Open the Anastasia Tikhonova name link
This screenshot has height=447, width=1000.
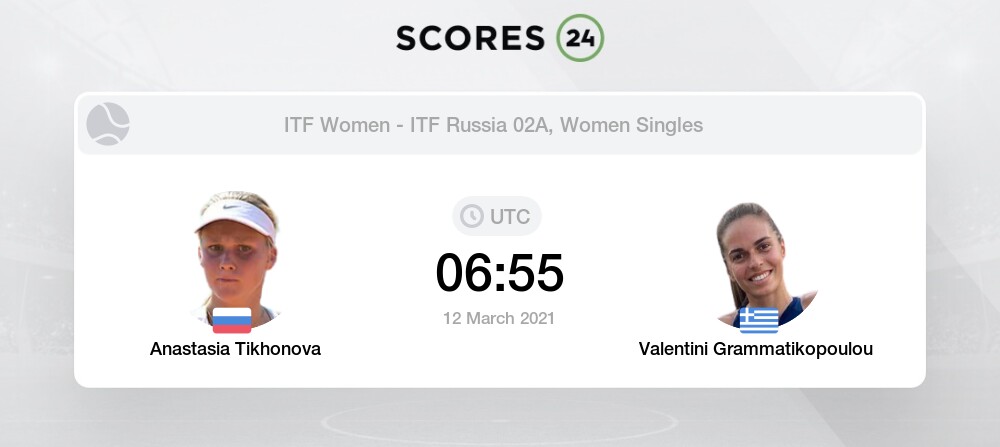[x=235, y=349]
